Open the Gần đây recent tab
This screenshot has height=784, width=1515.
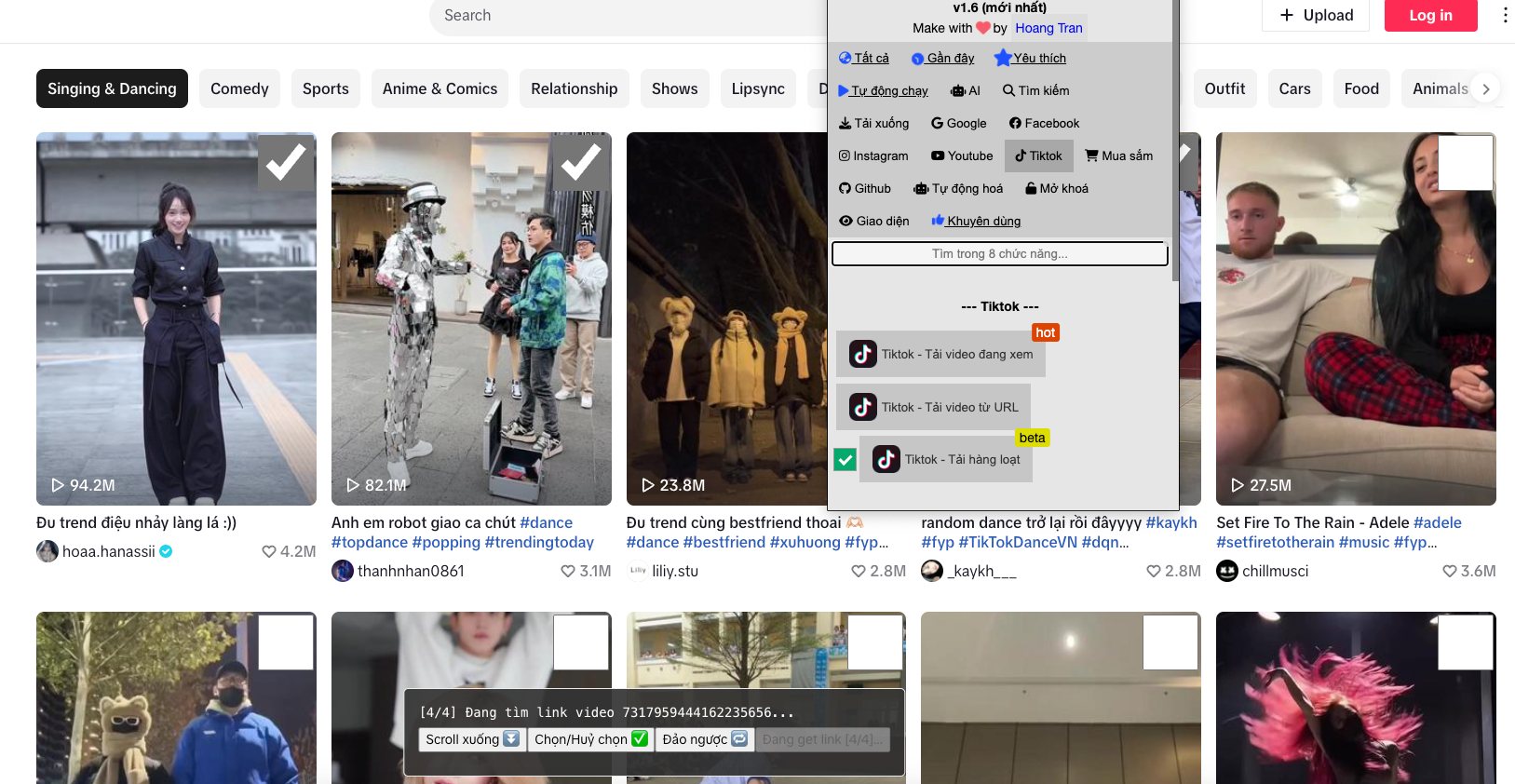click(942, 59)
